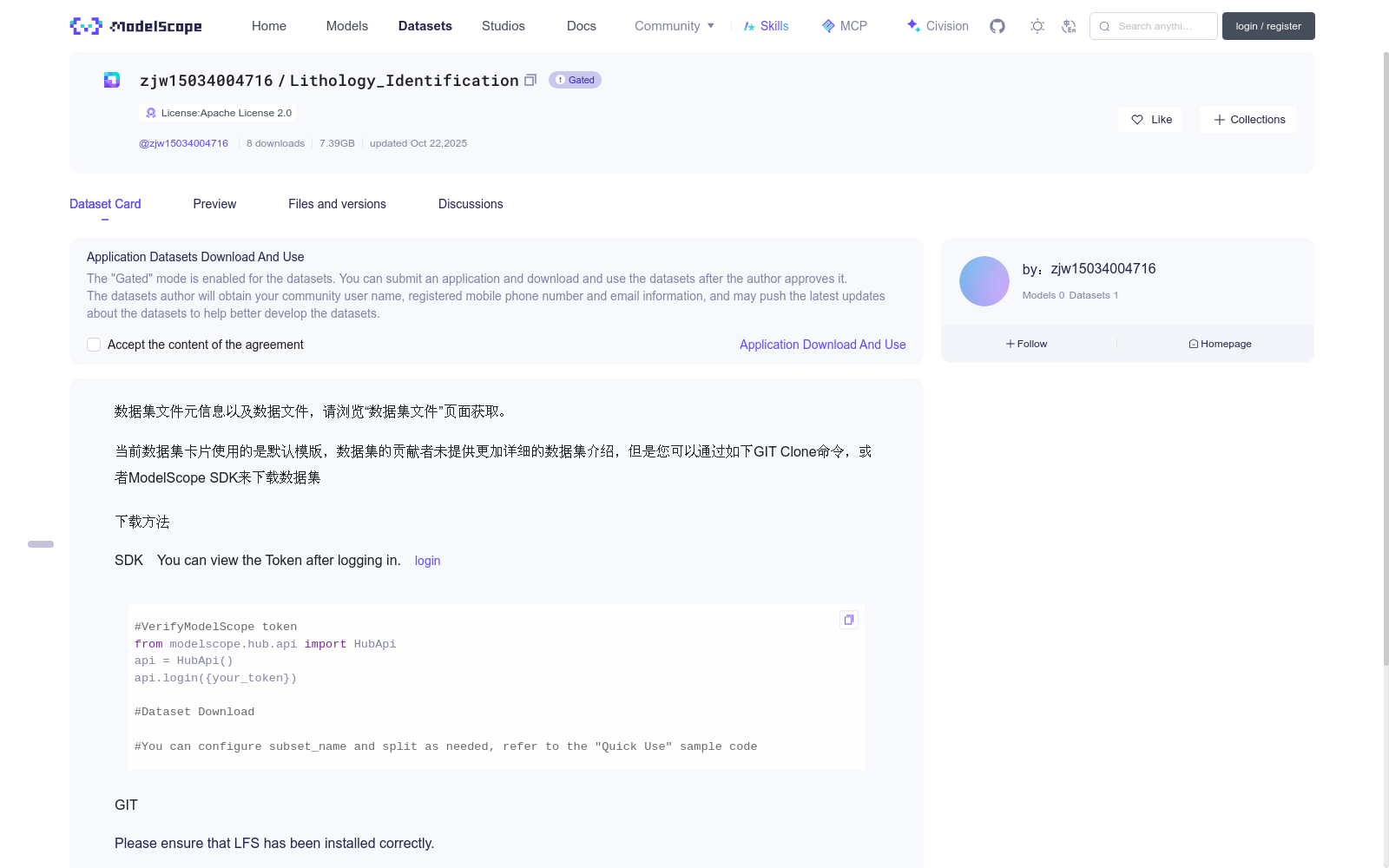
Task: Click 'Application Datasets Download And Use' heading
Action: [x=195, y=257]
